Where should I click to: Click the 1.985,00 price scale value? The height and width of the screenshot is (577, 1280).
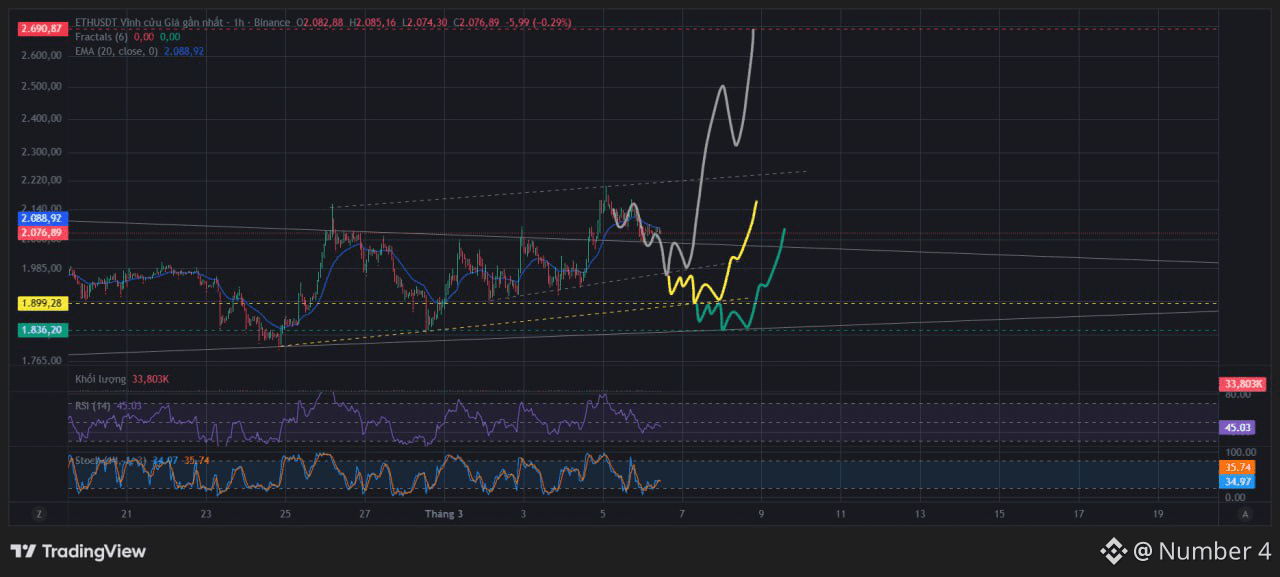(41, 268)
